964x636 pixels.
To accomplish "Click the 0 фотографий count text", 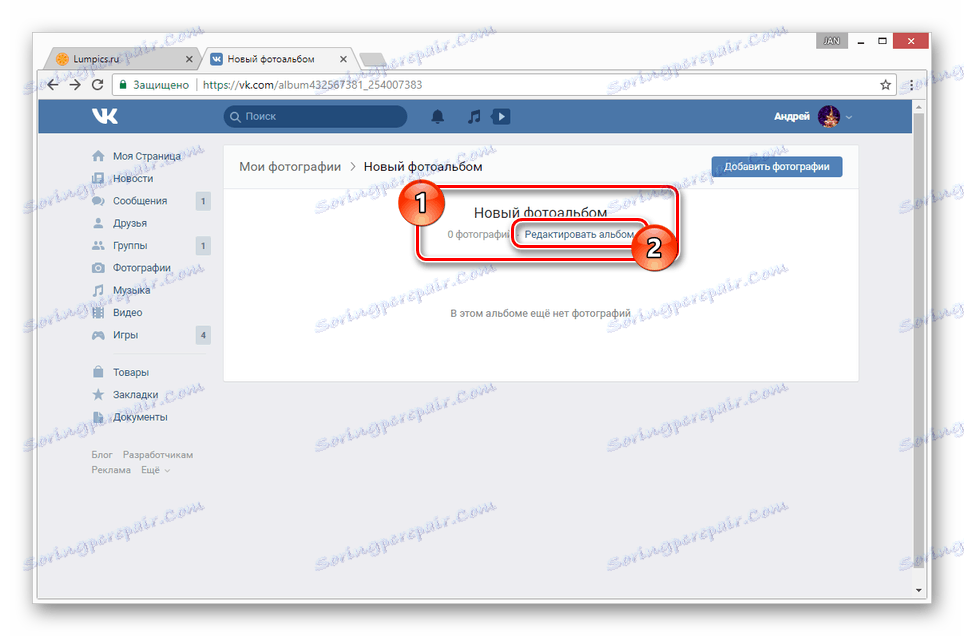I will click(x=479, y=234).
